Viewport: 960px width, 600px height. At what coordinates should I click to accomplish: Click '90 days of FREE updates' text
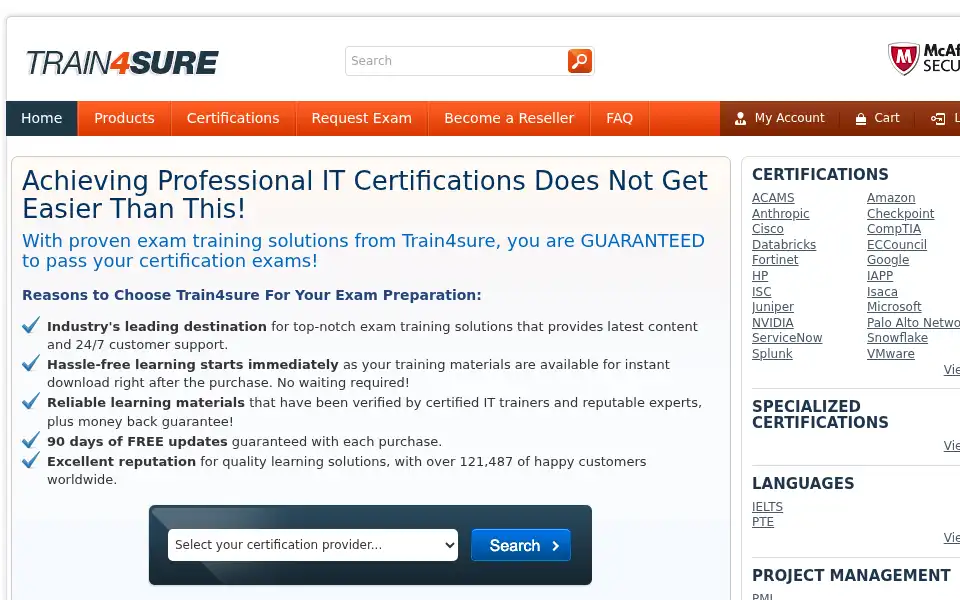pyautogui.click(x=137, y=441)
